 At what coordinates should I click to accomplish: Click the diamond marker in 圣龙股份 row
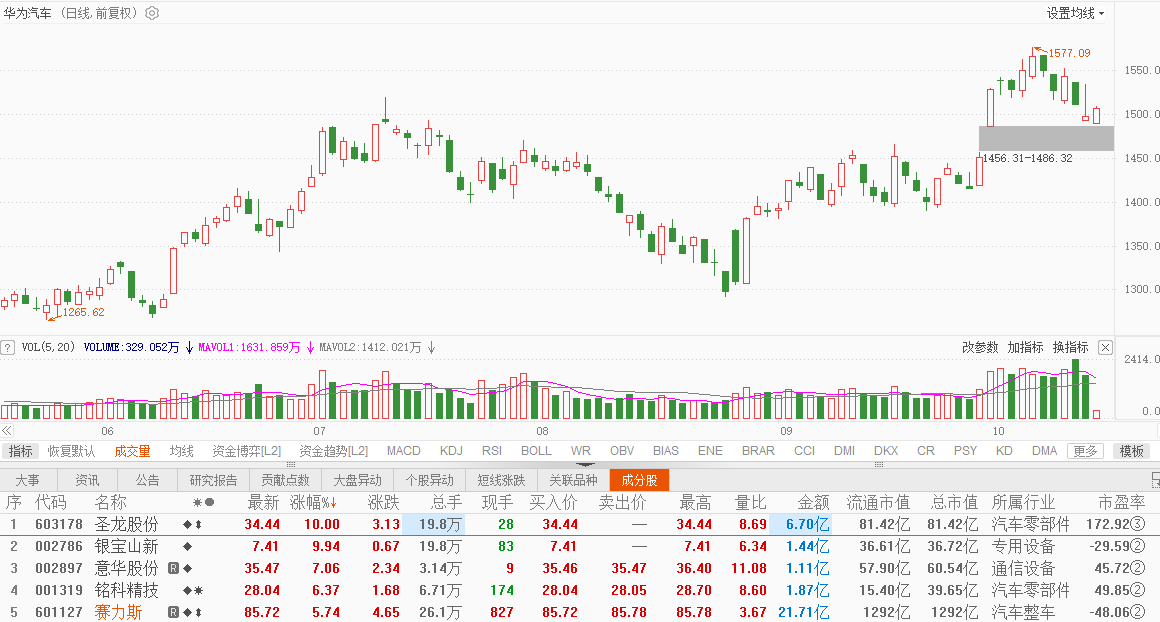[x=187, y=524]
